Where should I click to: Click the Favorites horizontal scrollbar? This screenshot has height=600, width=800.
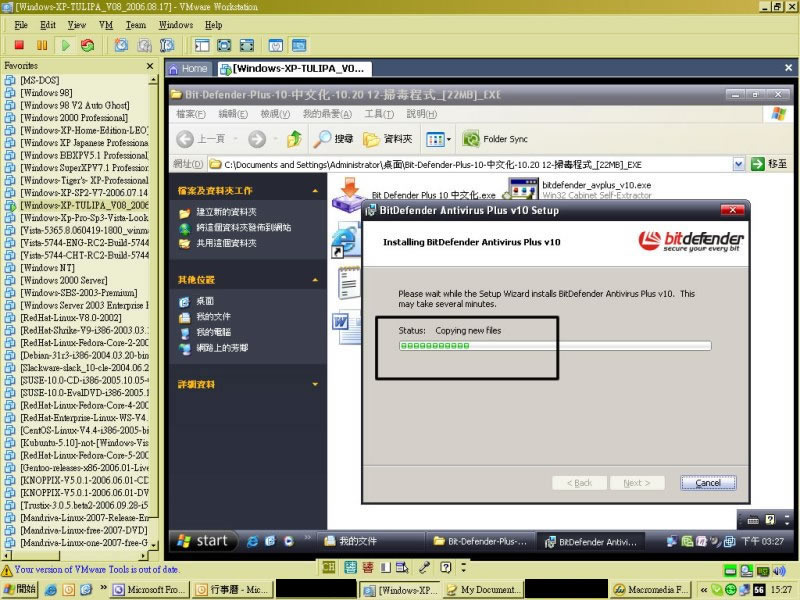pyautogui.click(x=76, y=556)
